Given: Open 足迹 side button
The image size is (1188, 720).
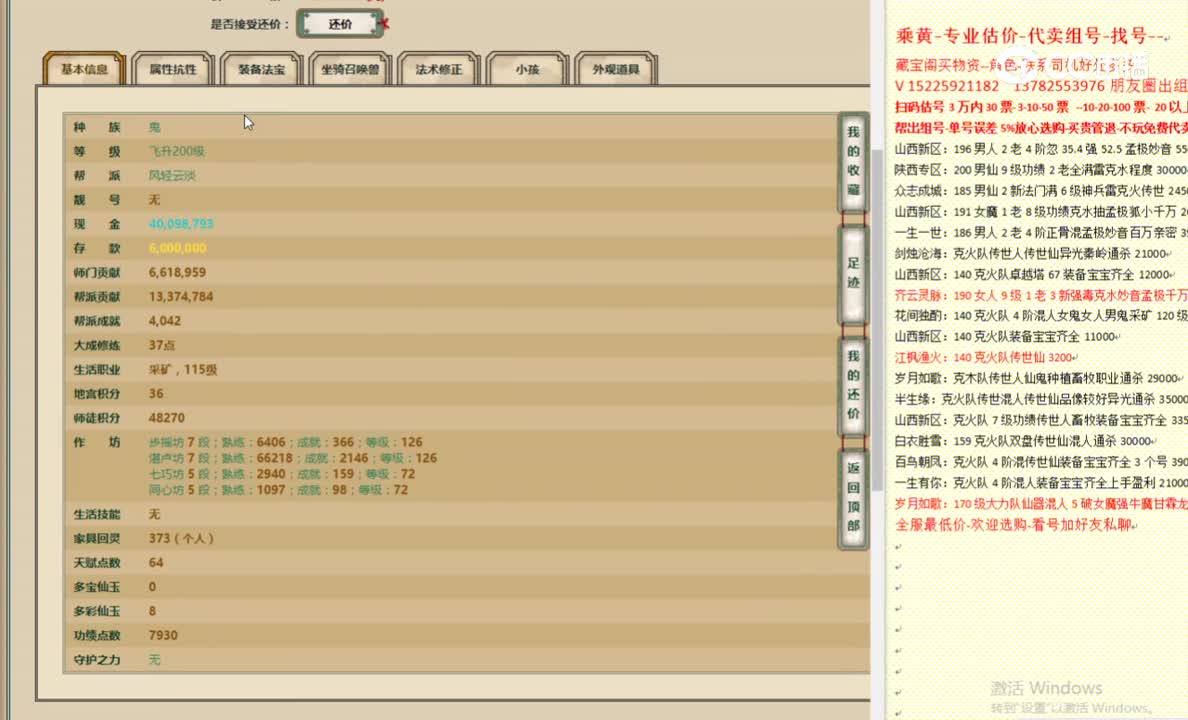Looking at the screenshot, I should tap(853, 274).
